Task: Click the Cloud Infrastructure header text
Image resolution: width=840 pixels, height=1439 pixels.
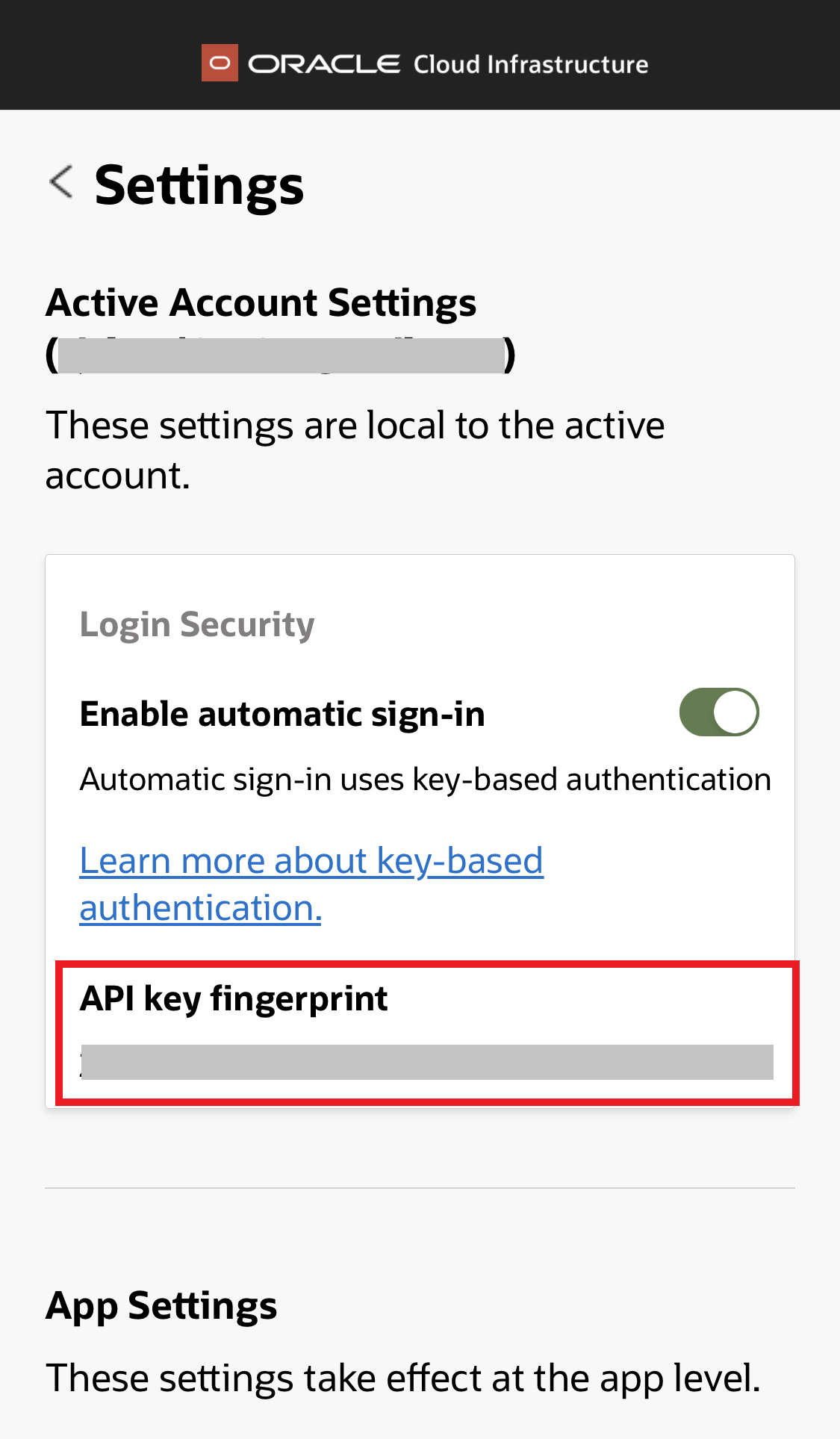Action: (x=531, y=65)
